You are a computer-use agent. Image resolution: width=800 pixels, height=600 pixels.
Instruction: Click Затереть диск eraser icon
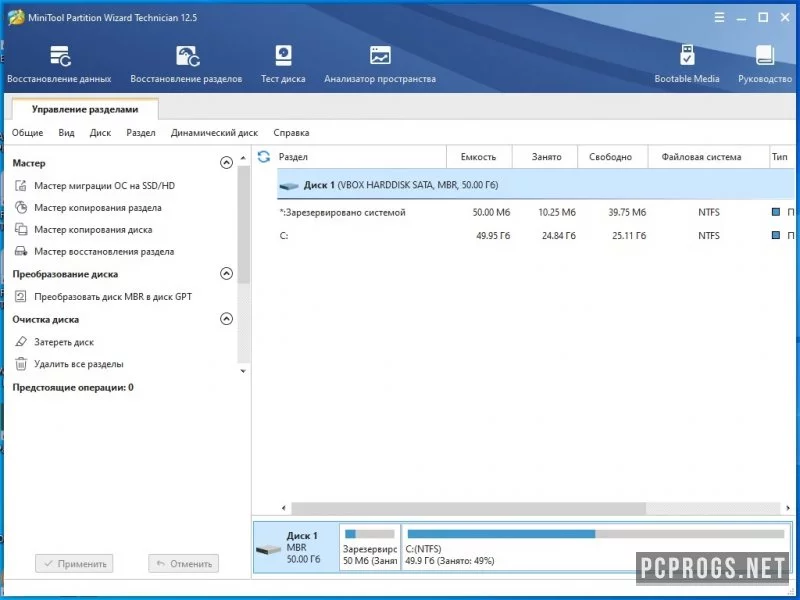pos(20,342)
